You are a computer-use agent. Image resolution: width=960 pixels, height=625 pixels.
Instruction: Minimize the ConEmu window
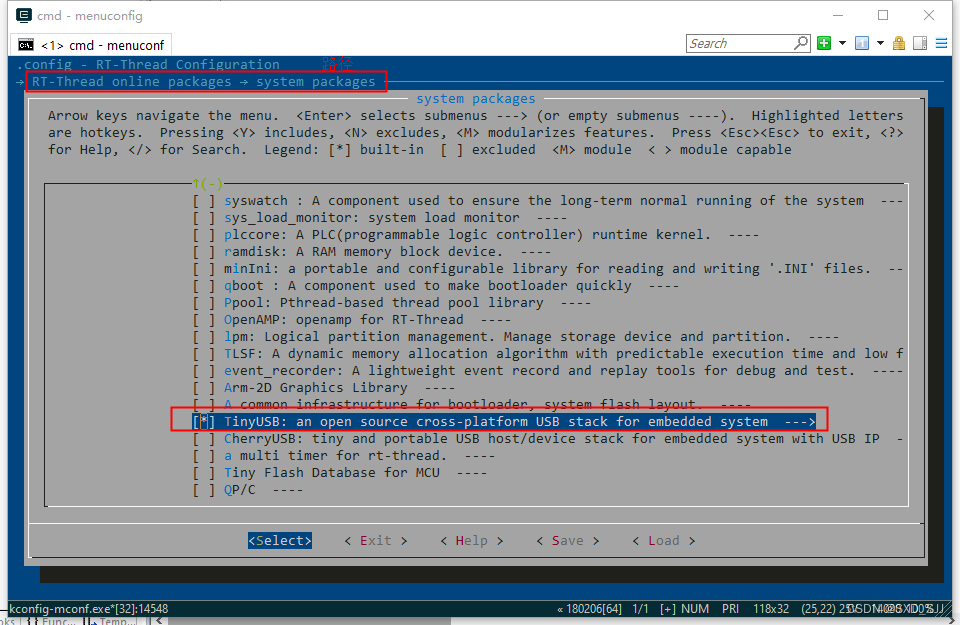pos(838,15)
